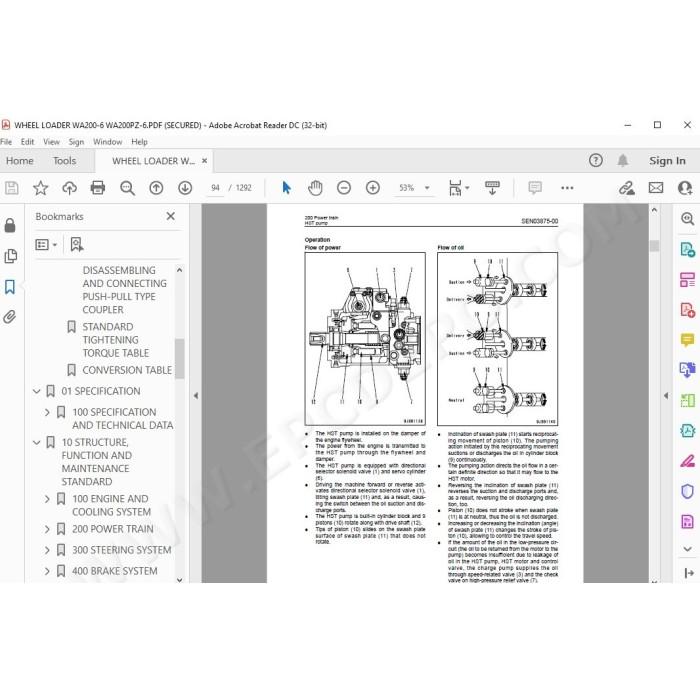Open the Window menu
700x700 pixels.
tap(107, 142)
